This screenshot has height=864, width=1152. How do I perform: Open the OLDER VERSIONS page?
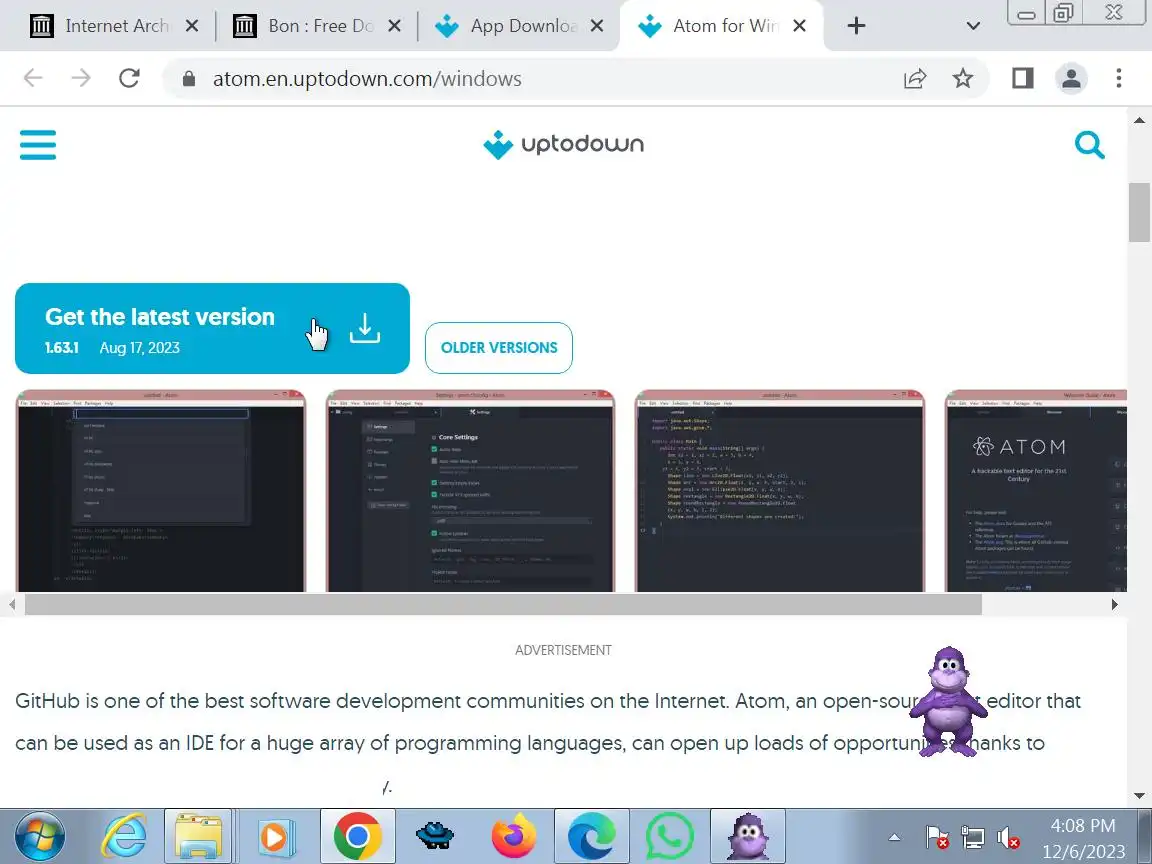coord(499,348)
